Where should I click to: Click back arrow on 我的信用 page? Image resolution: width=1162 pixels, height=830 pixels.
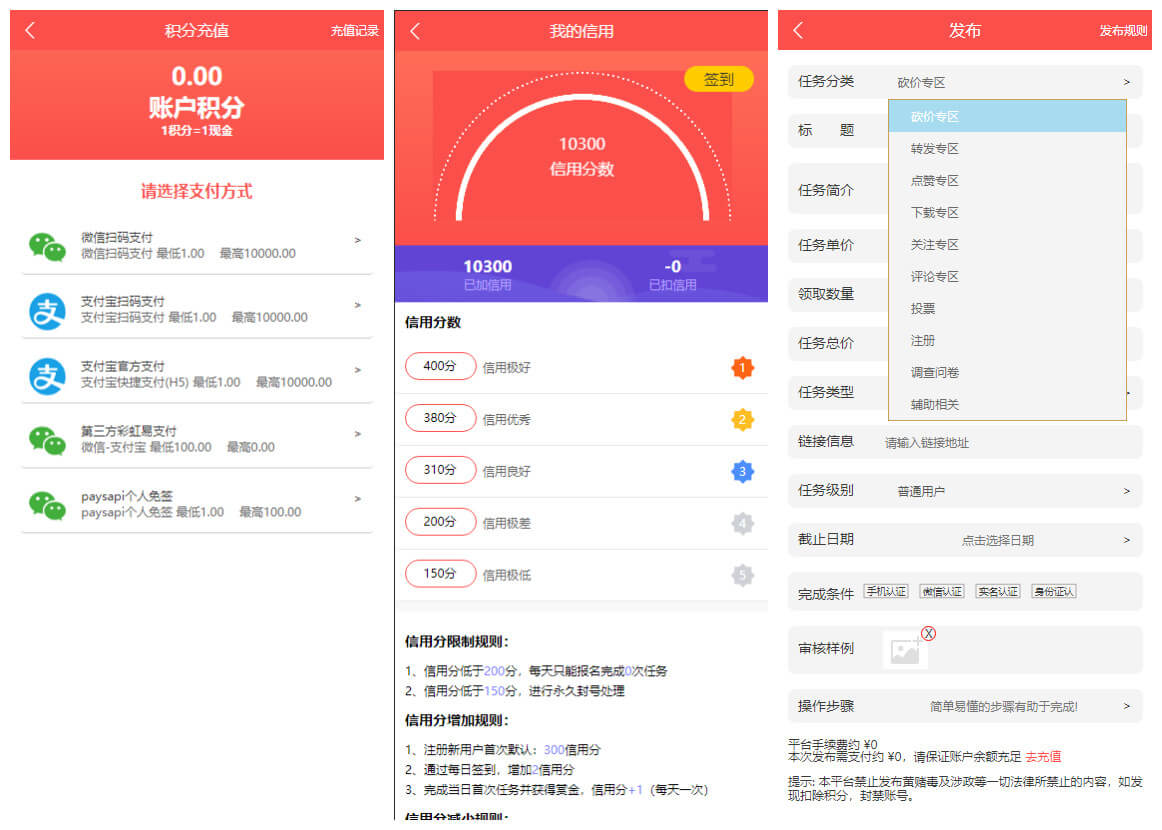(x=415, y=32)
